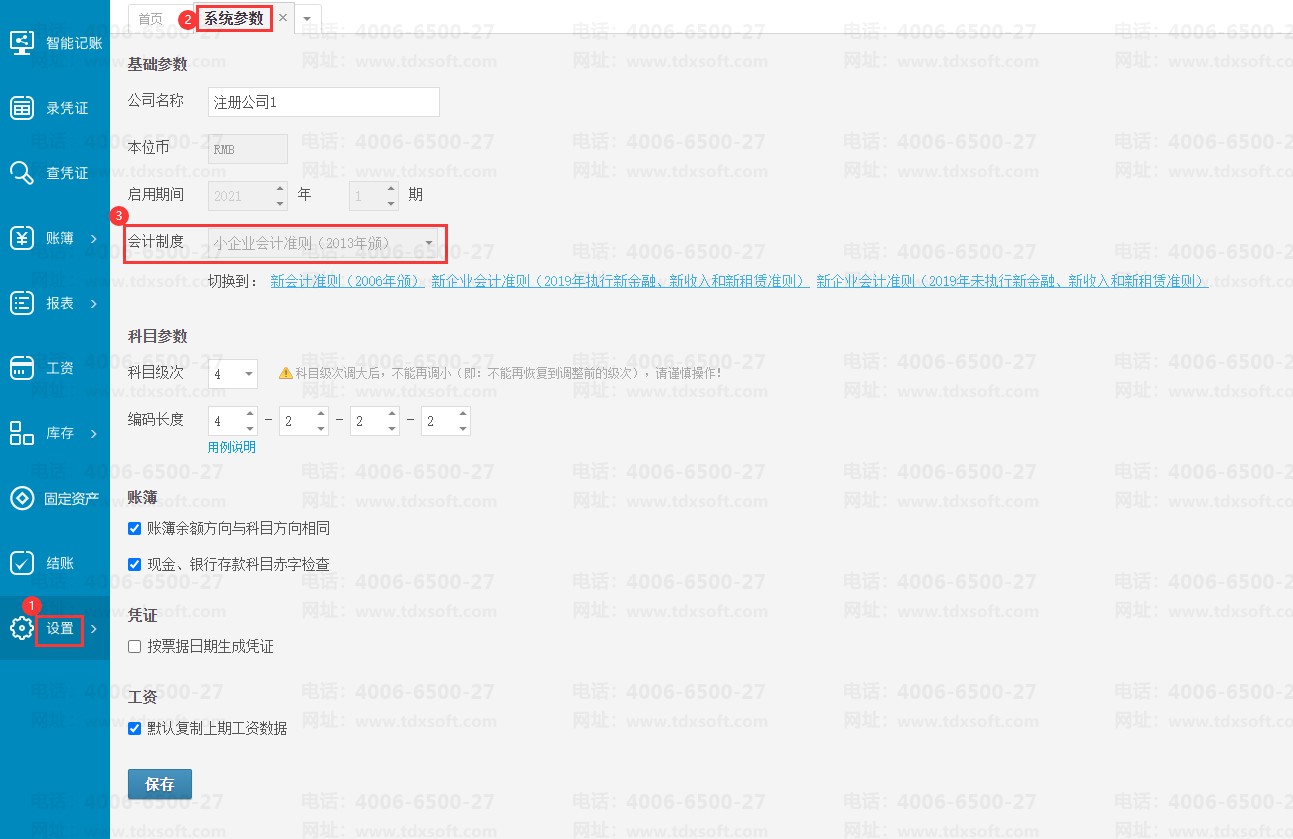Viewport: 1293px width, 839px height.
Task: Click the 查凭证 magnifier icon
Action: (22, 173)
